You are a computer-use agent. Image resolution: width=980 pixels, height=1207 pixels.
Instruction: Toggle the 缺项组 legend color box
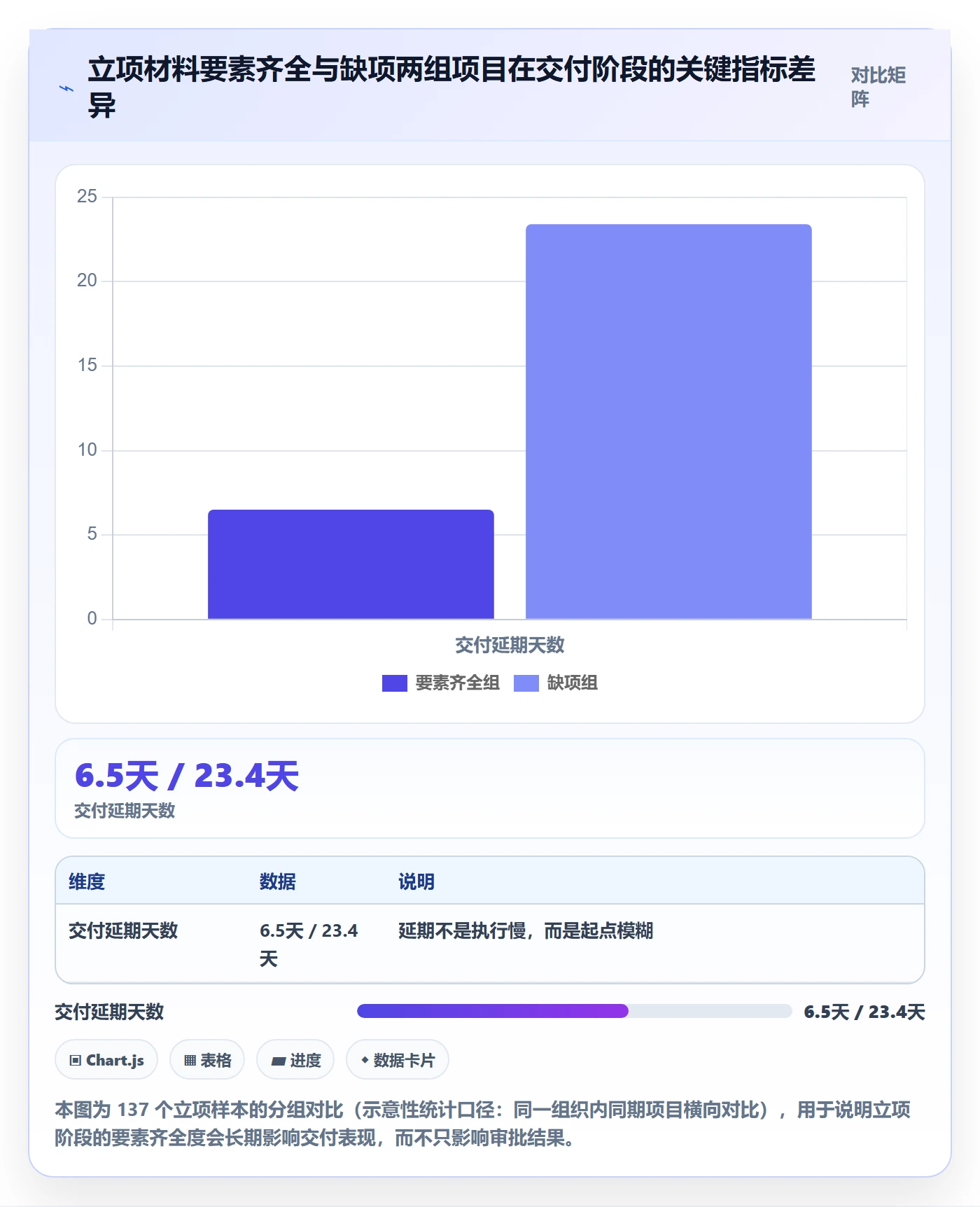[x=526, y=683]
